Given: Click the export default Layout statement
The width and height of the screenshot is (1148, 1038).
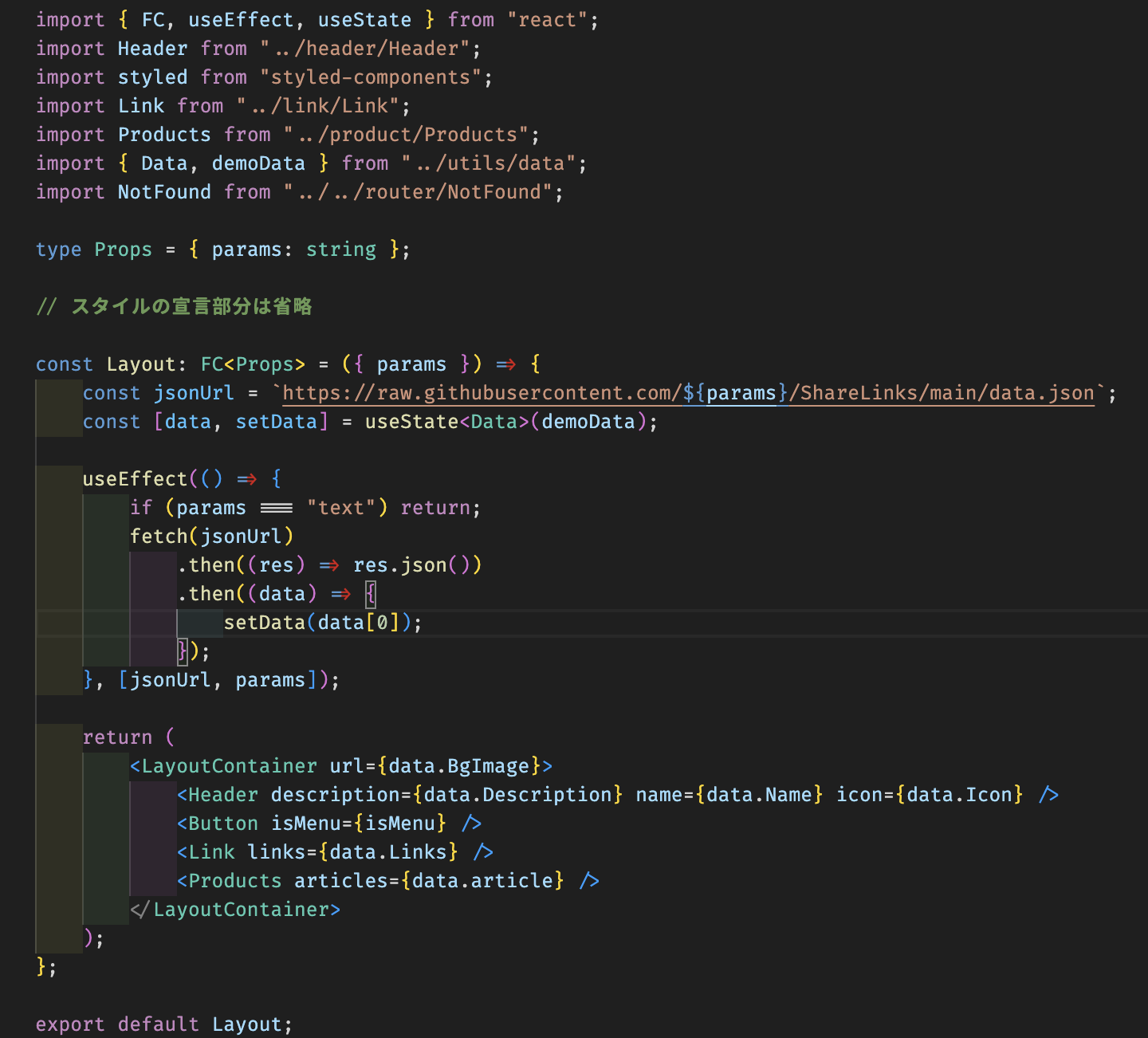Looking at the screenshot, I should [163, 1024].
